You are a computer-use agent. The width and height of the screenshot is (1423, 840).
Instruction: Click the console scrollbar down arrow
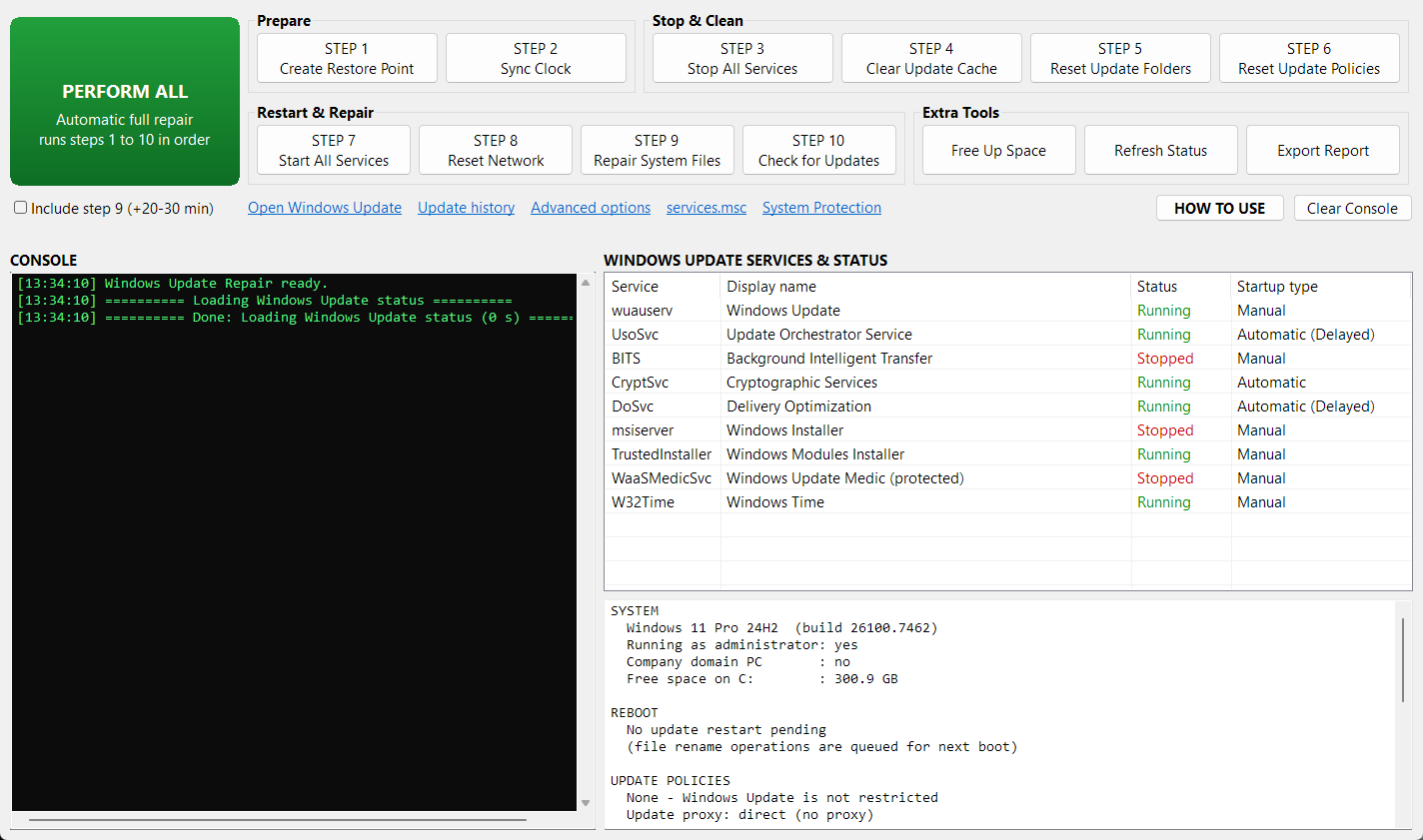[x=586, y=803]
